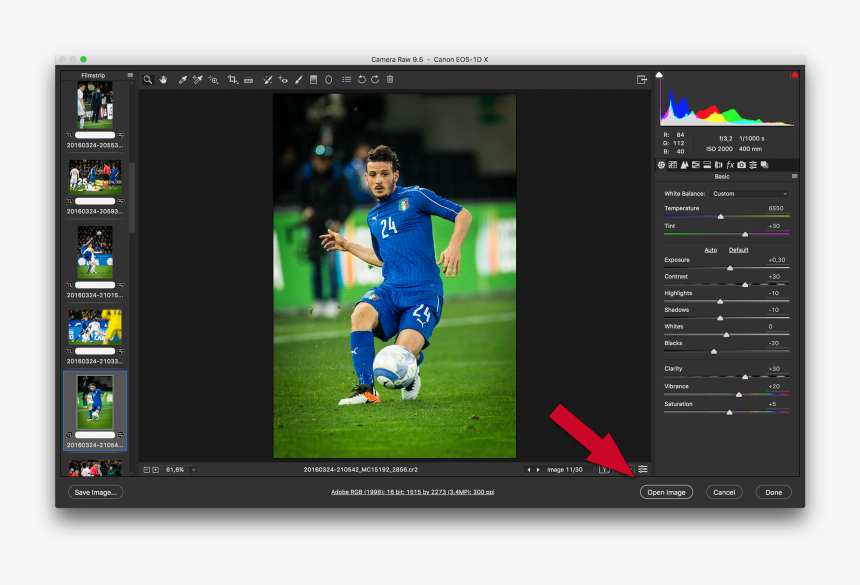The image size is (860, 585).
Task: Open the Effects (fx) panel tab
Action: point(730,165)
